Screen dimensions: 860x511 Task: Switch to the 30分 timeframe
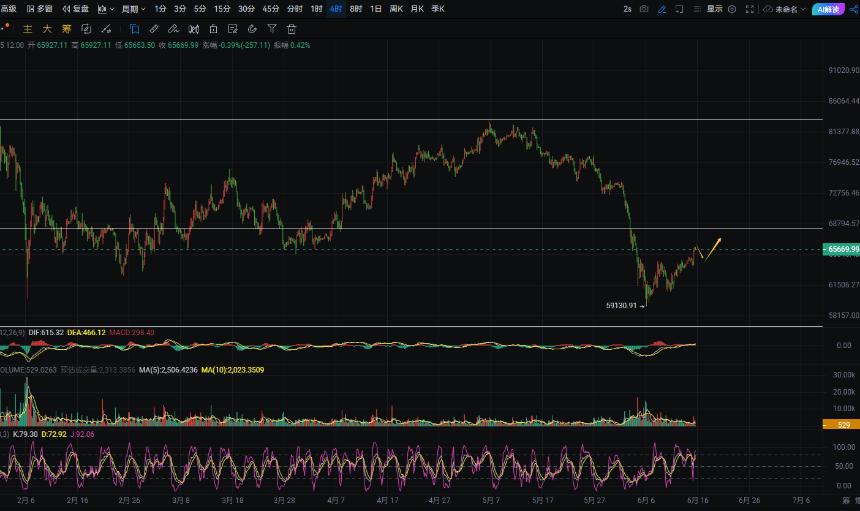tap(246, 9)
